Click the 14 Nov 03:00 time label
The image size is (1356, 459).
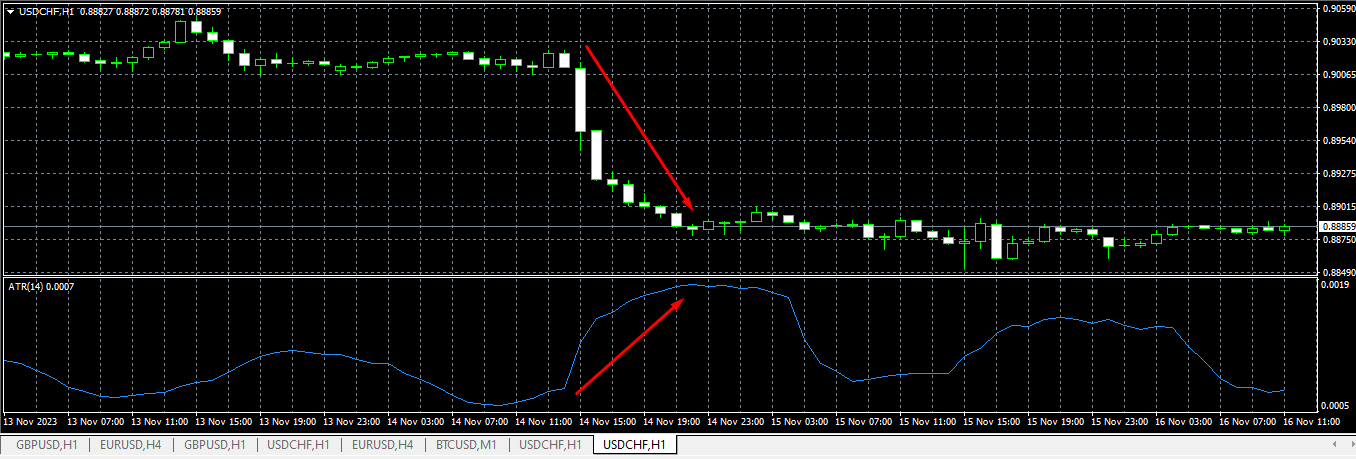418,422
